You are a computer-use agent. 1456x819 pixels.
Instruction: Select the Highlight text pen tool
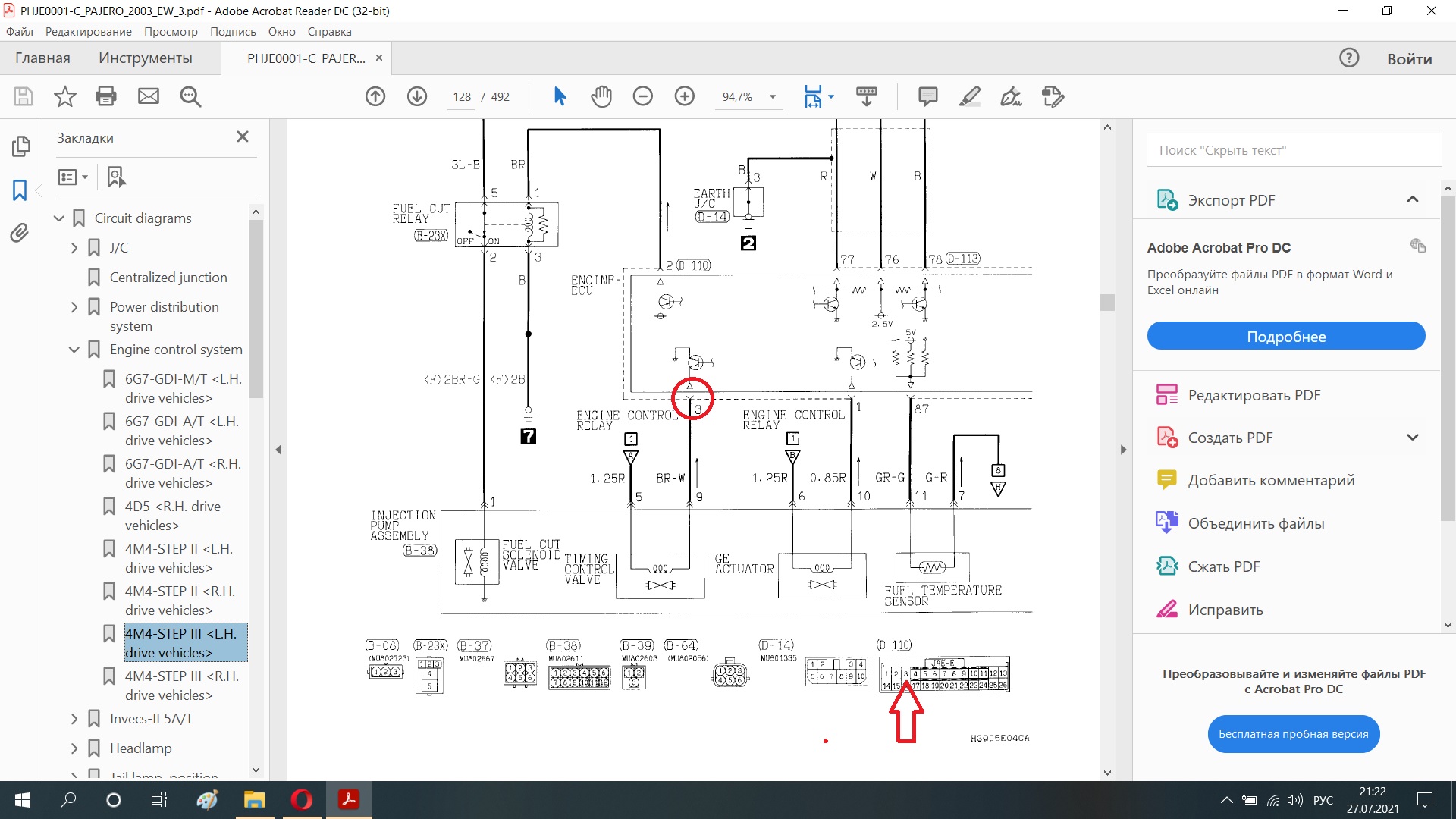click(969, 96)
